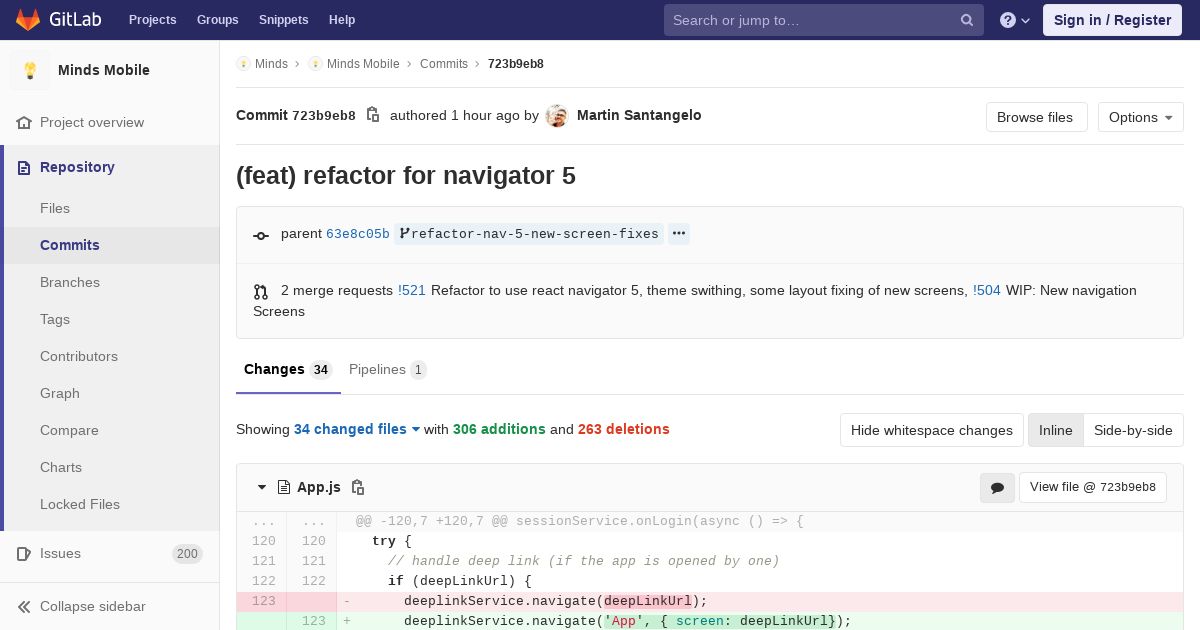Click the Minds Mobile lightbulb avatar
The image size is (1200, 630).
click(30, 70)
